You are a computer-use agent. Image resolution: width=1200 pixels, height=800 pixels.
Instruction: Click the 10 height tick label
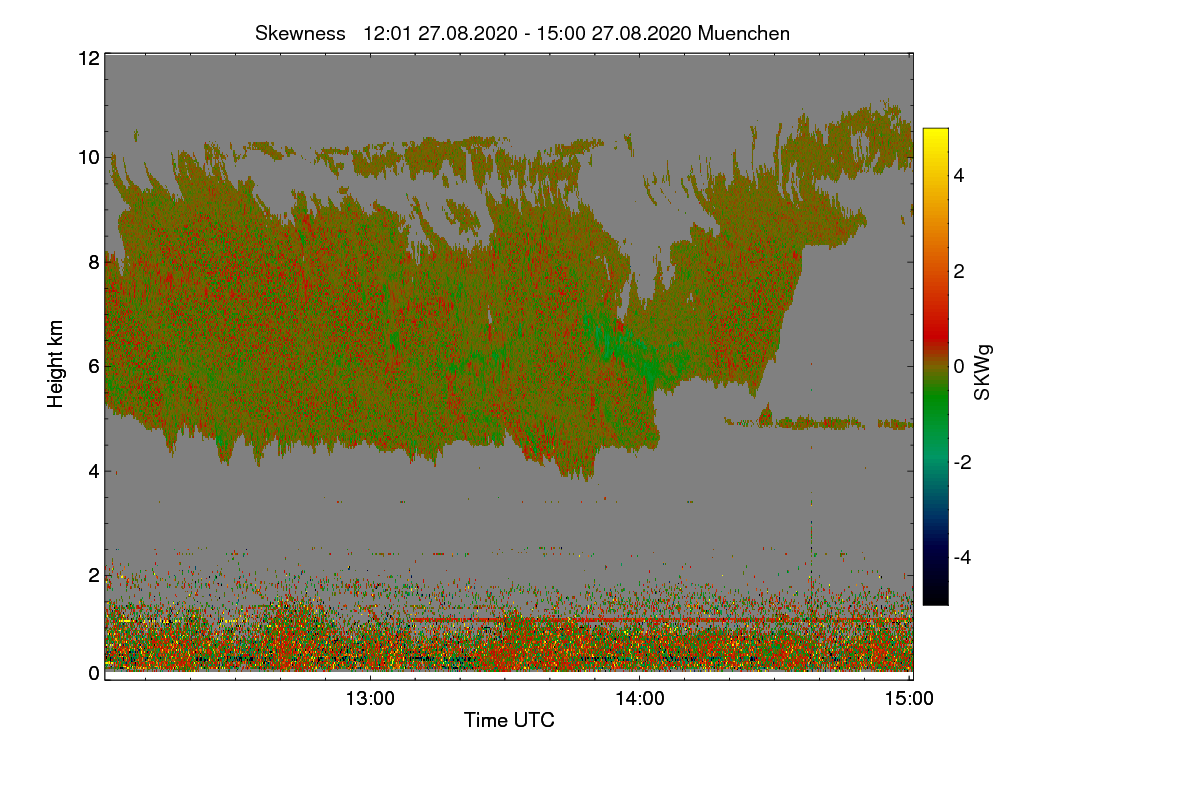[x=88, y=157]
